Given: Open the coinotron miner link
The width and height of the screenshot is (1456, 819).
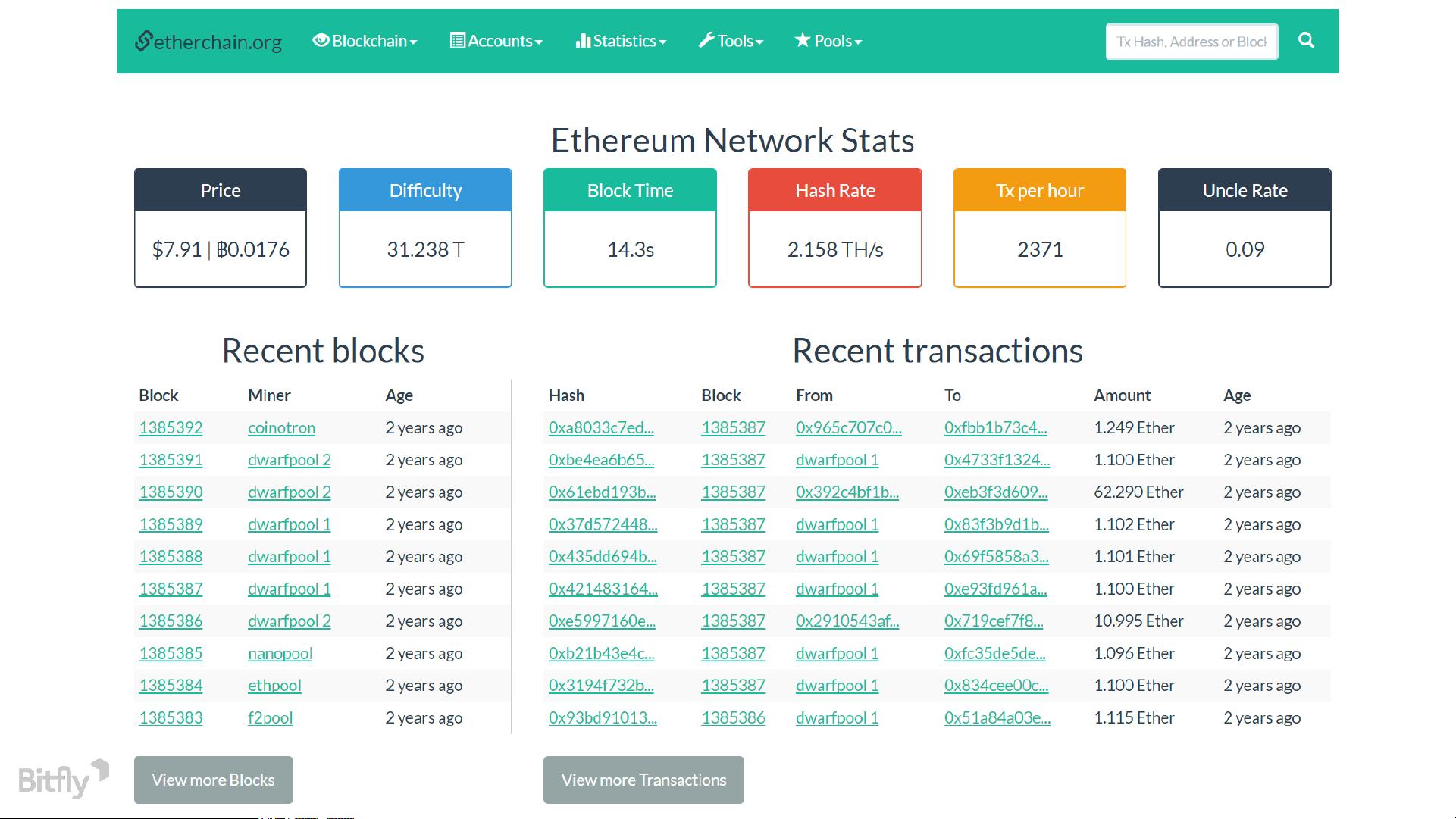Looking at the screenshot, I should [281, 427].
